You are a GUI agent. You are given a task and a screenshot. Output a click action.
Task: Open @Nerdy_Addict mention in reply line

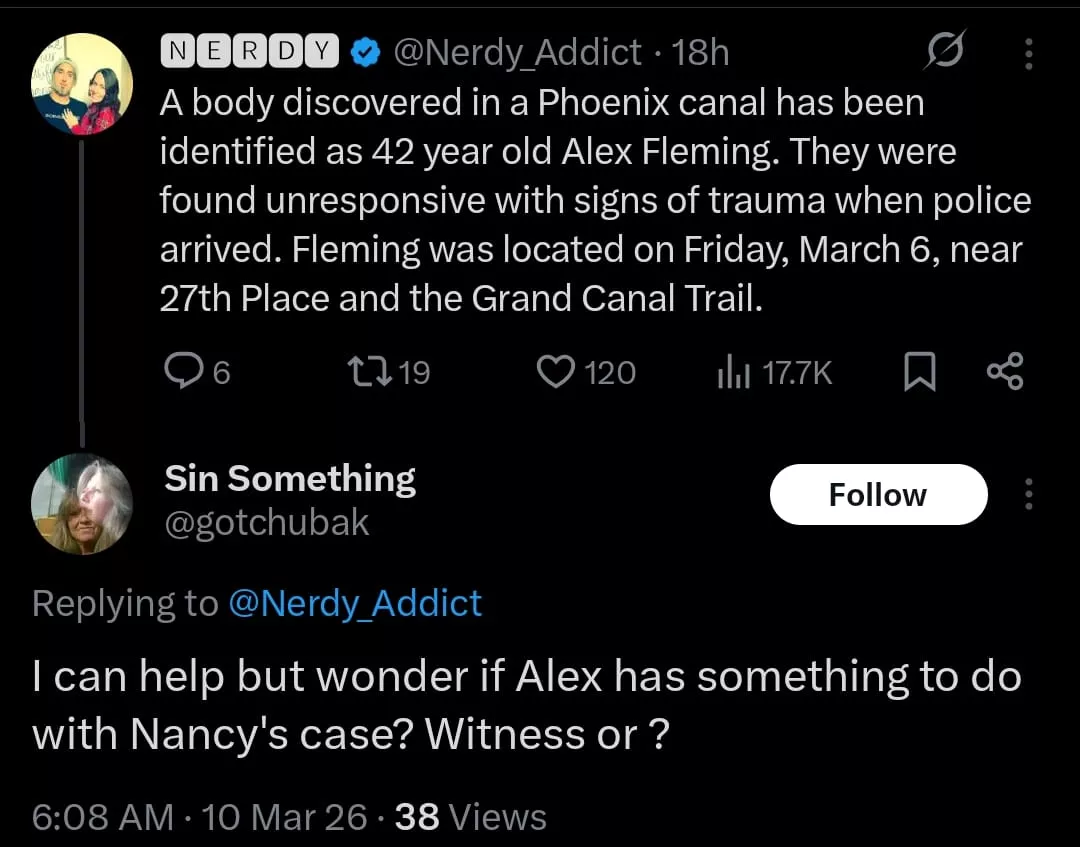tap(355, 603)
